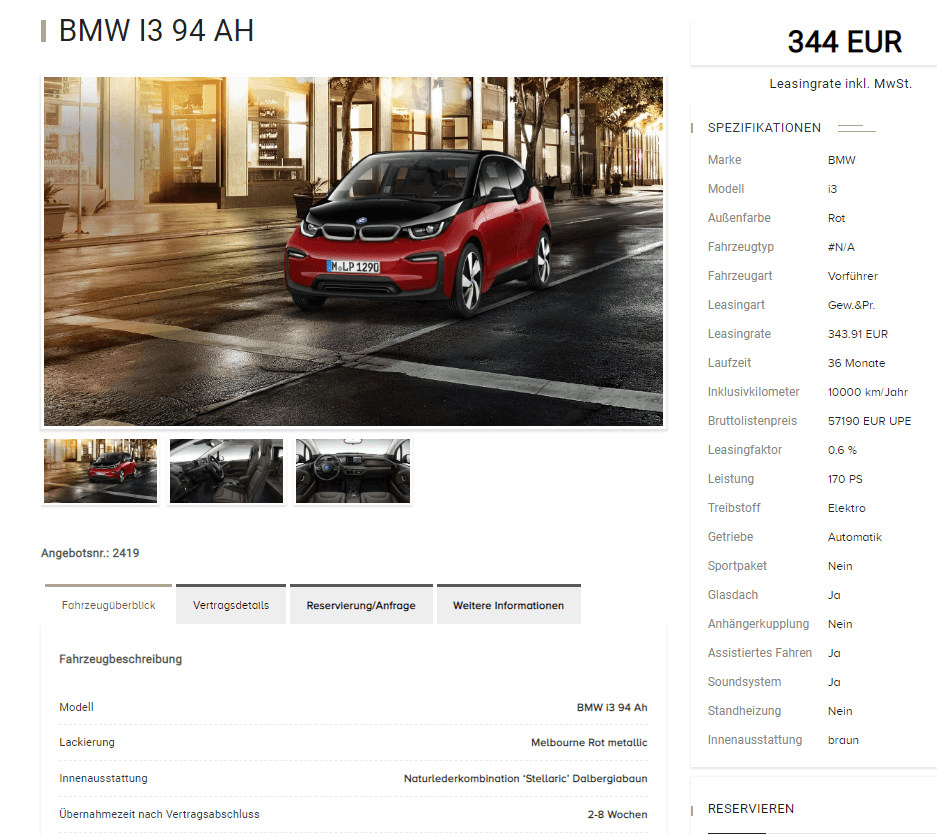Click the 344 EUR price box
This screenshot has width=937, height=835.
pyautogui.click(x=844, y=42)
